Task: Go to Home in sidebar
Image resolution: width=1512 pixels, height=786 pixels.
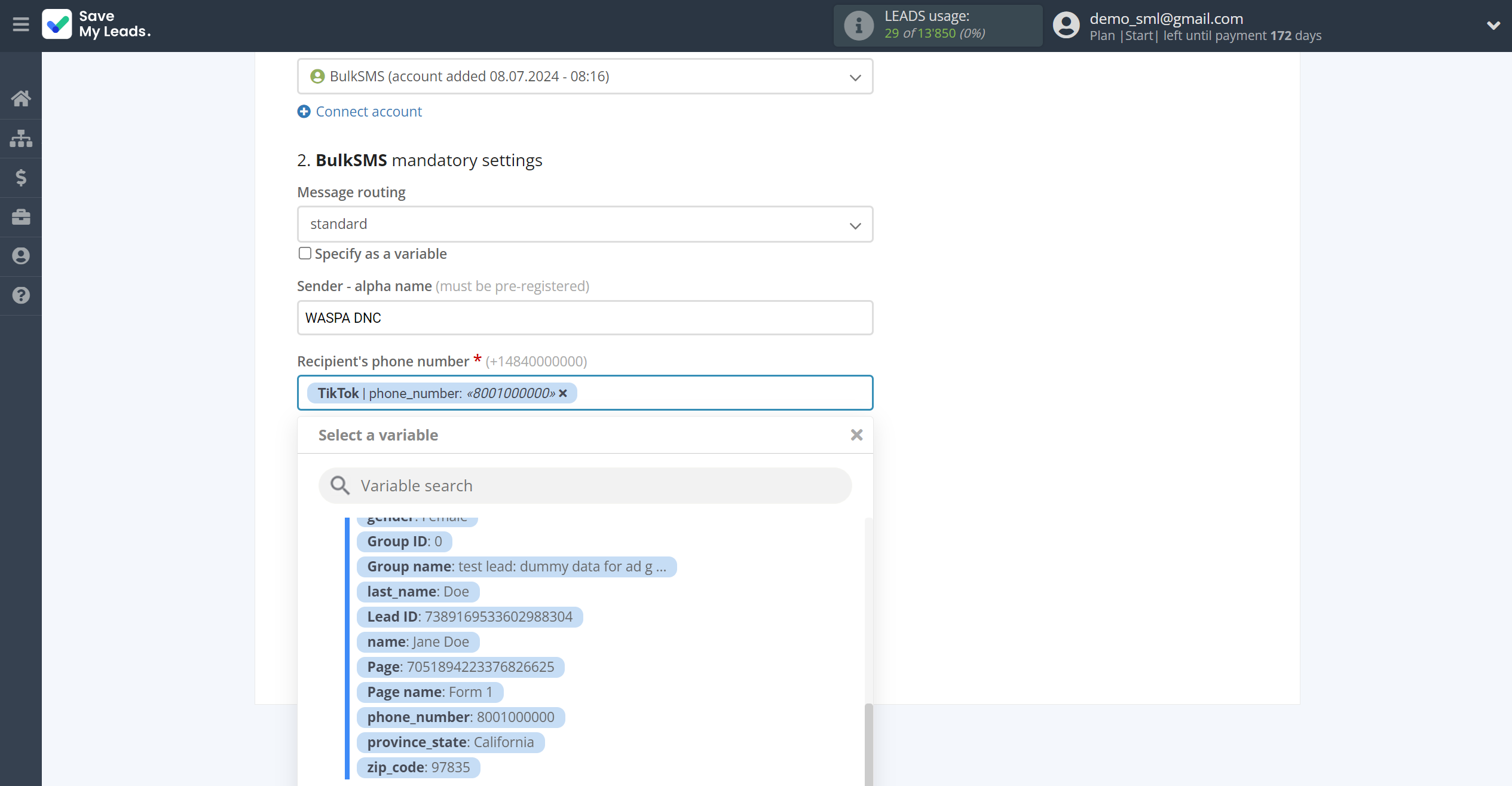Action: [21, 99]
